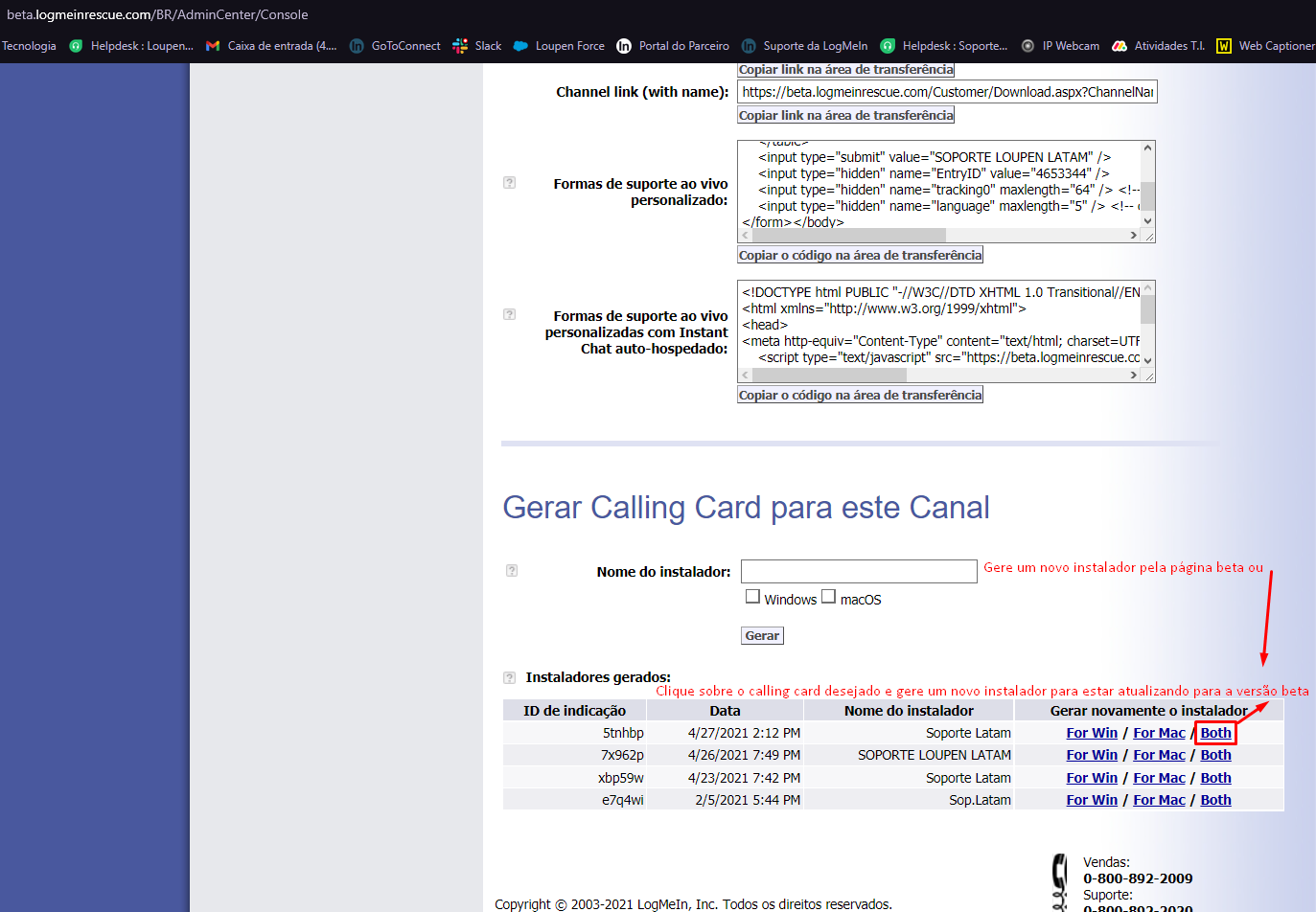Click For Win link for 7x962p
Viewport: 1316px width, 912px height.
[1092, 756]
